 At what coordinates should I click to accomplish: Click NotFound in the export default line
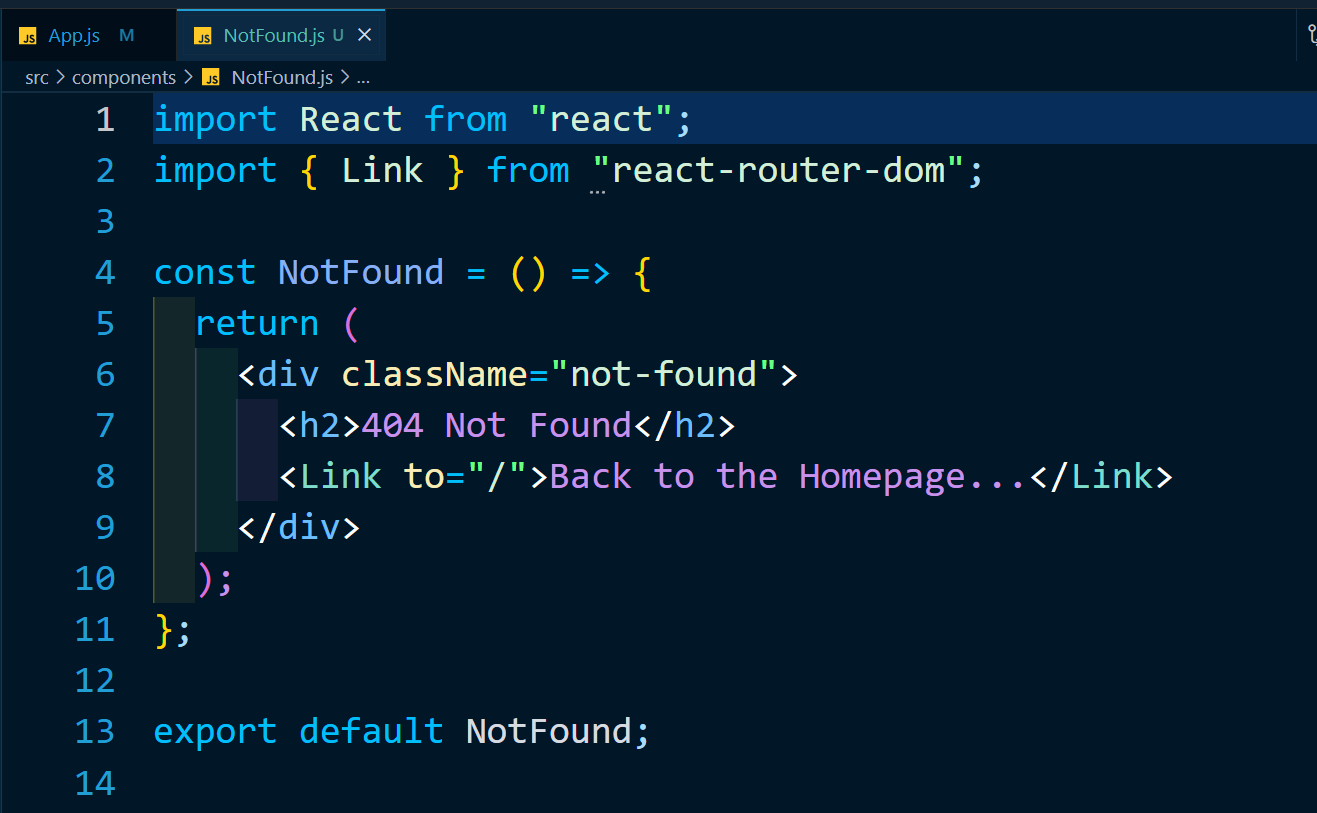pos(548,732)
